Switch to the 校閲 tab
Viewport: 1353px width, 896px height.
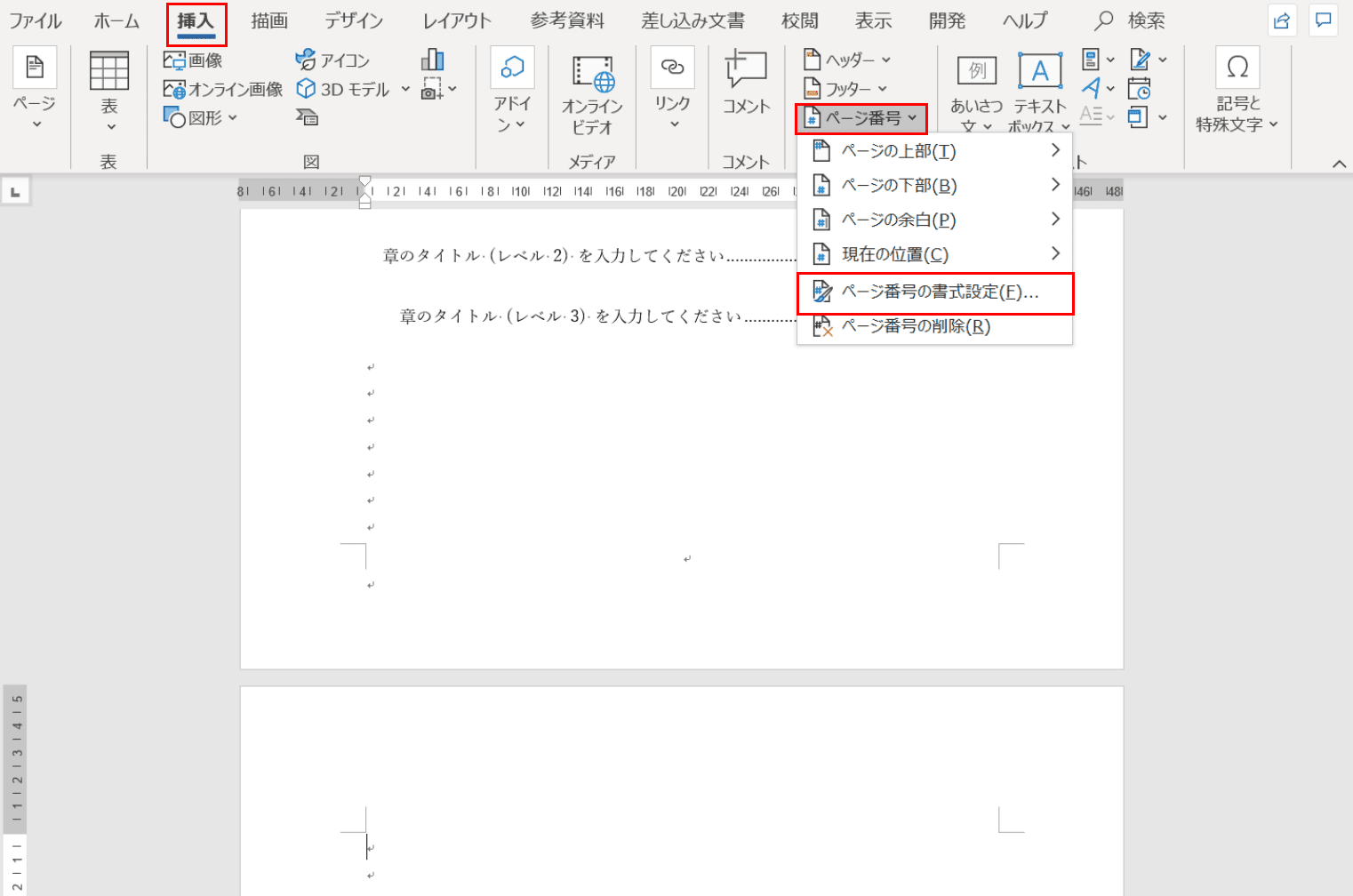(799, 20)
